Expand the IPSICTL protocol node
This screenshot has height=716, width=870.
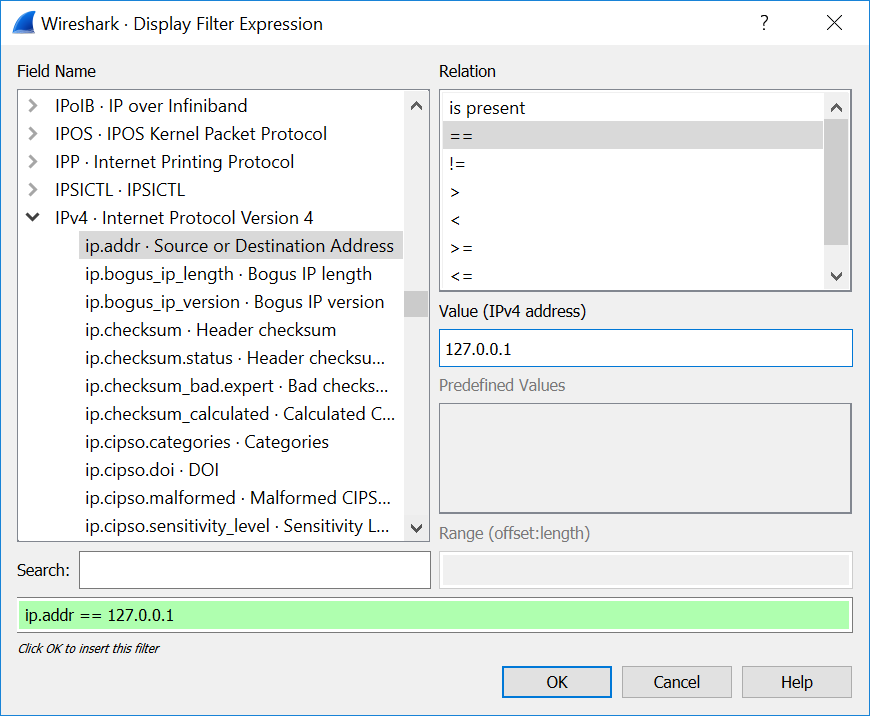click(34, 190)
